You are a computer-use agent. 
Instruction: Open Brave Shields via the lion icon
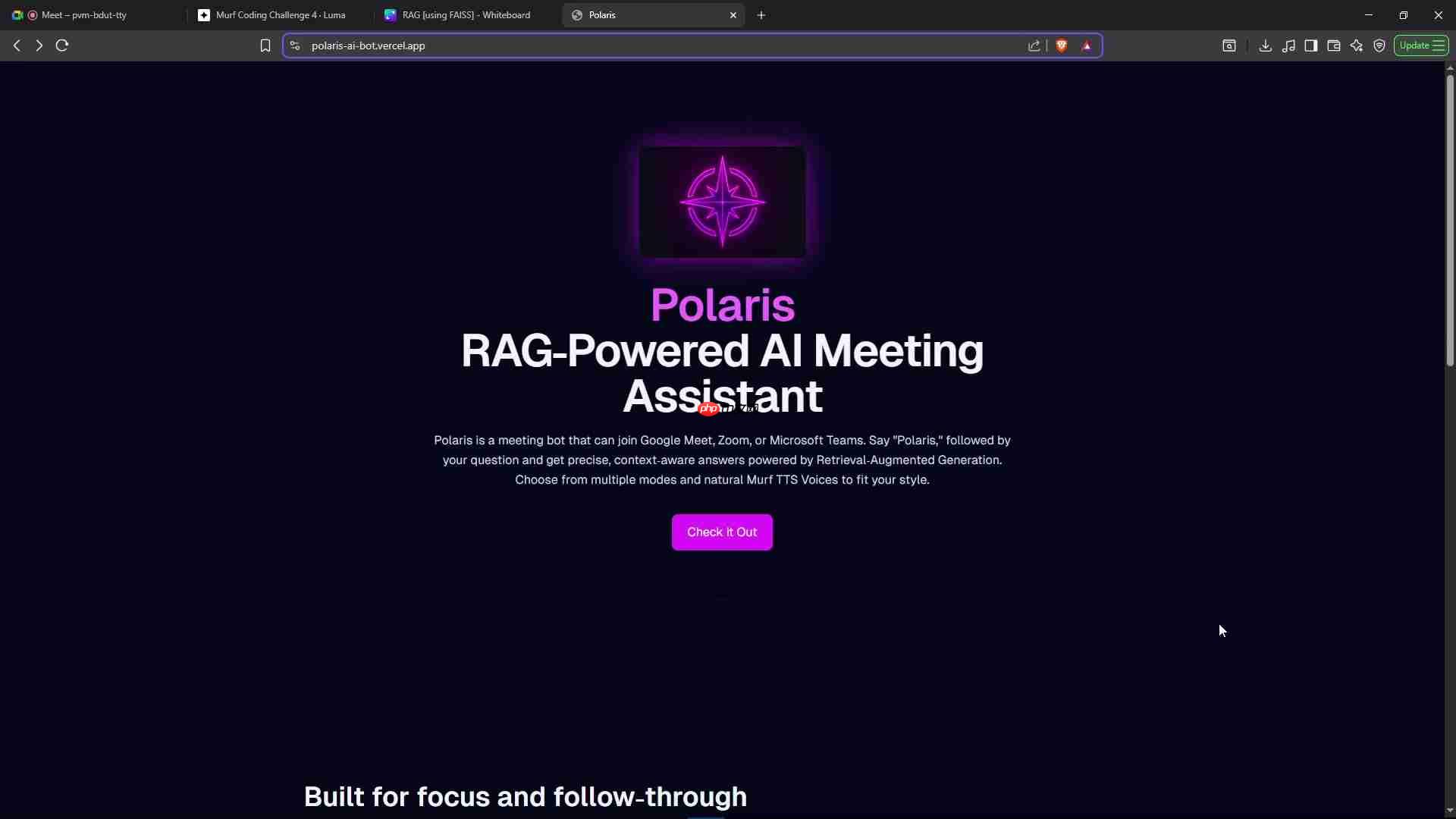1062,45
